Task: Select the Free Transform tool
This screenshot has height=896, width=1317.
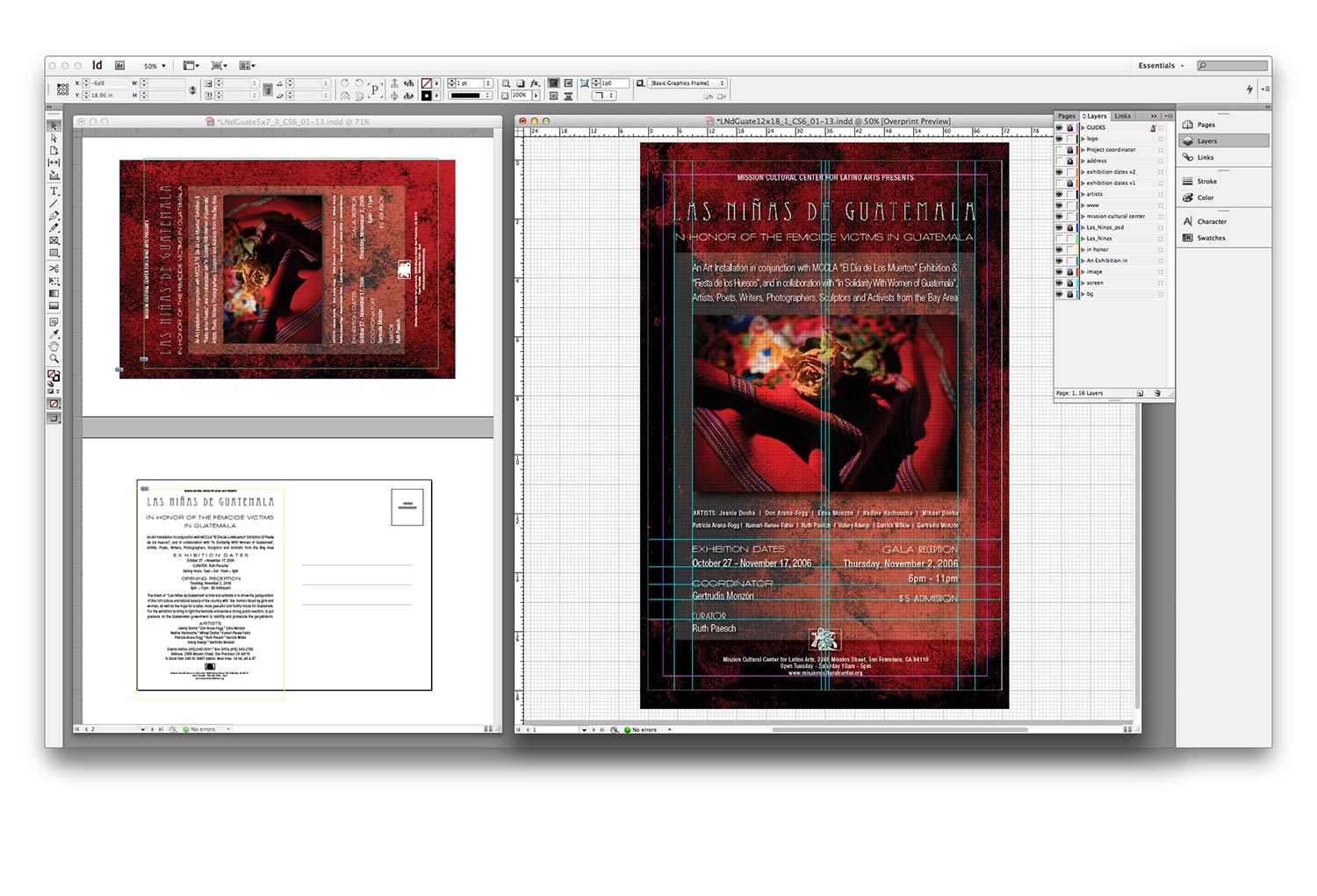Action: pos(54,281)
